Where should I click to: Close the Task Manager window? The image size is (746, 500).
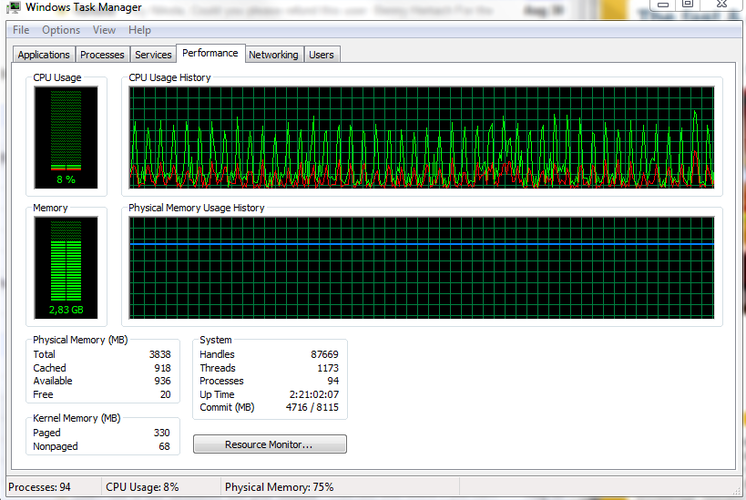(x=722, y=4)
